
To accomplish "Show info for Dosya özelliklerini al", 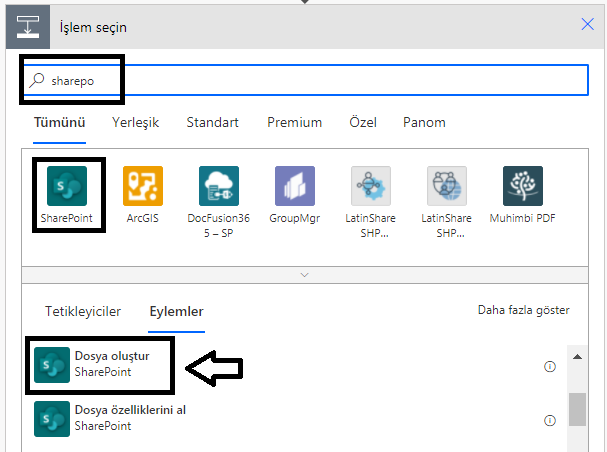I will pyautogui.click(x=550, y=420).
